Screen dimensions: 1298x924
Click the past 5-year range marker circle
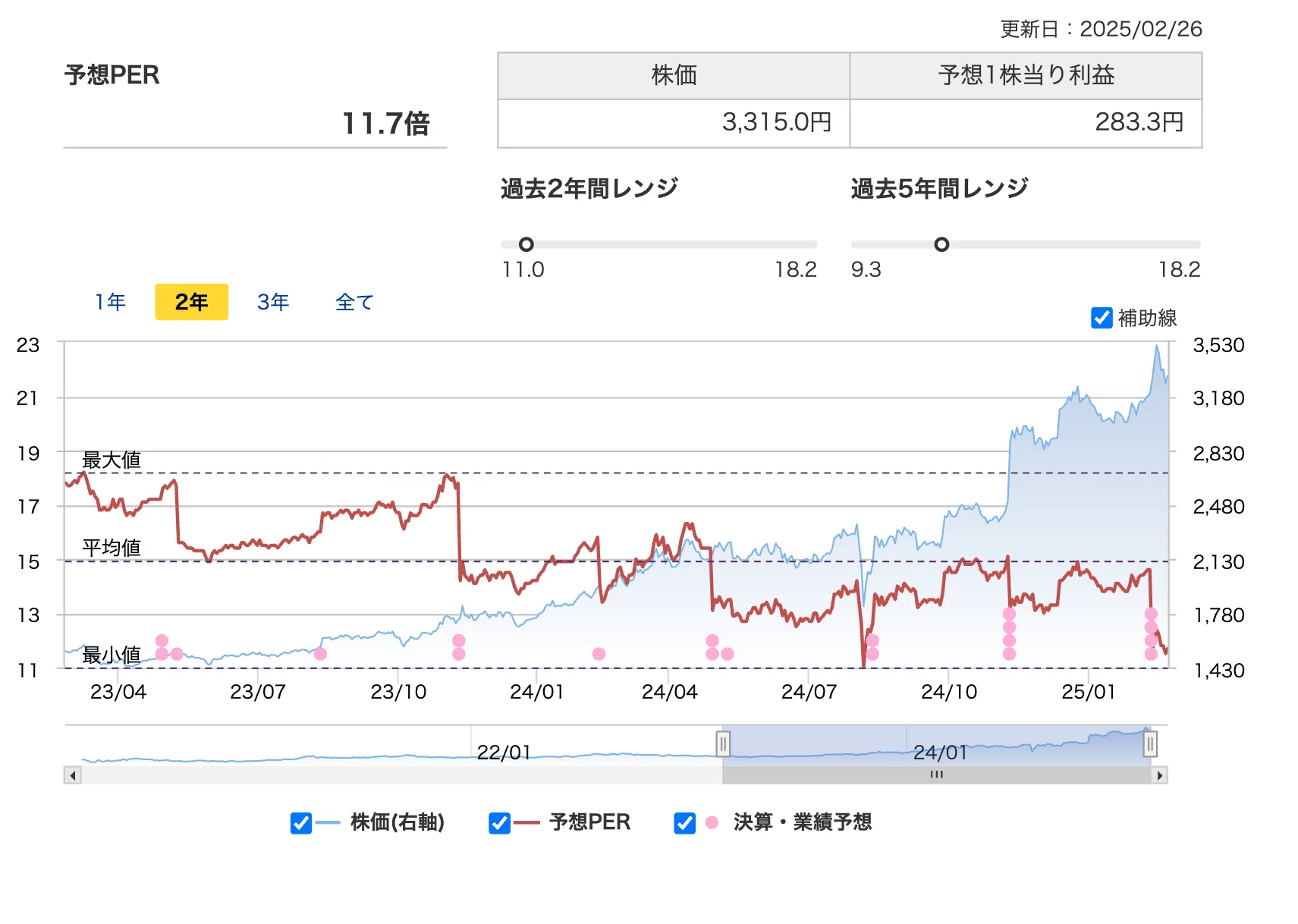941,244
